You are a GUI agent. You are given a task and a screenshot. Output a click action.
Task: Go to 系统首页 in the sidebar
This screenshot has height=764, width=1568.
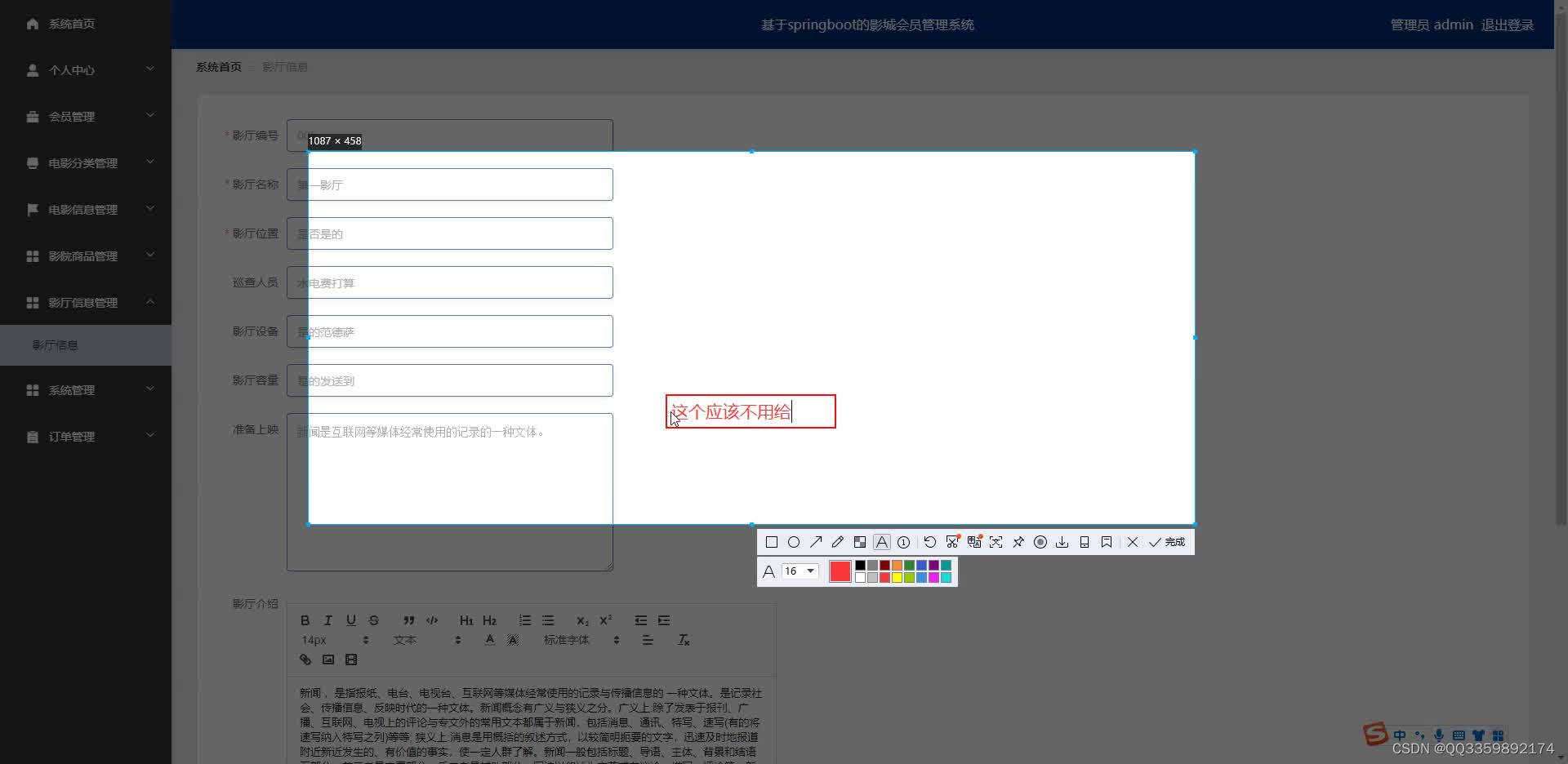[86, 24]
